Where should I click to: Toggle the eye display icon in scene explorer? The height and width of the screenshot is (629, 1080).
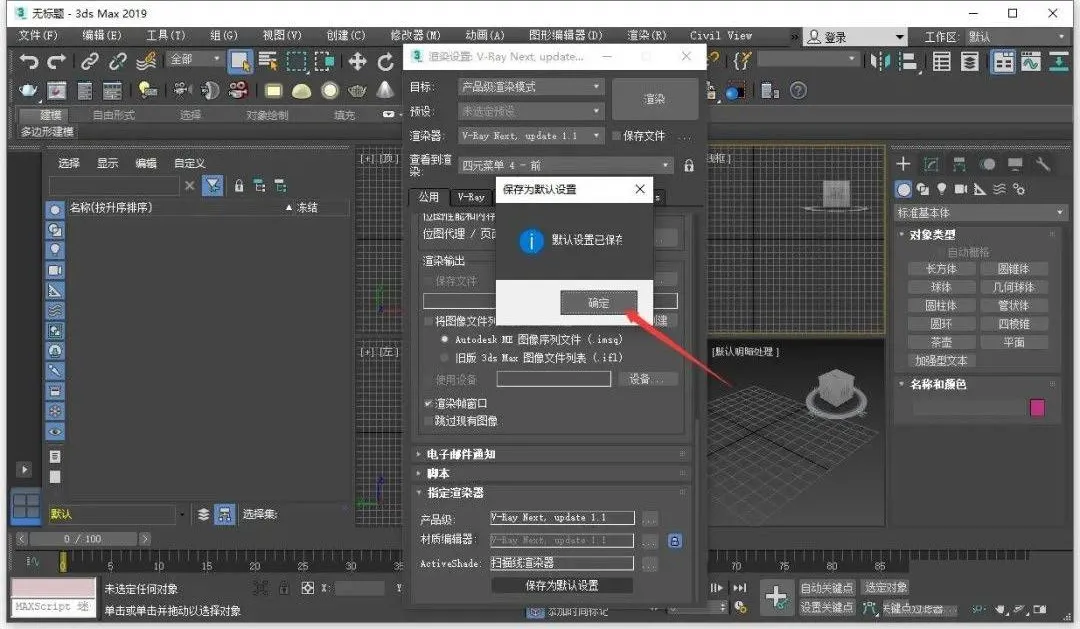(55, 432)
